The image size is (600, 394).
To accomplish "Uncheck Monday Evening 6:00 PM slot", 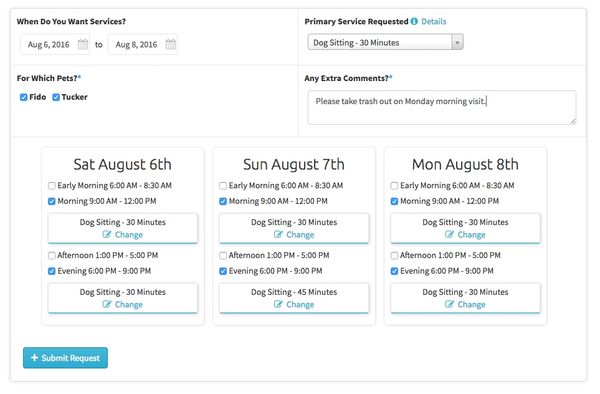I will (x=394, y=271).
